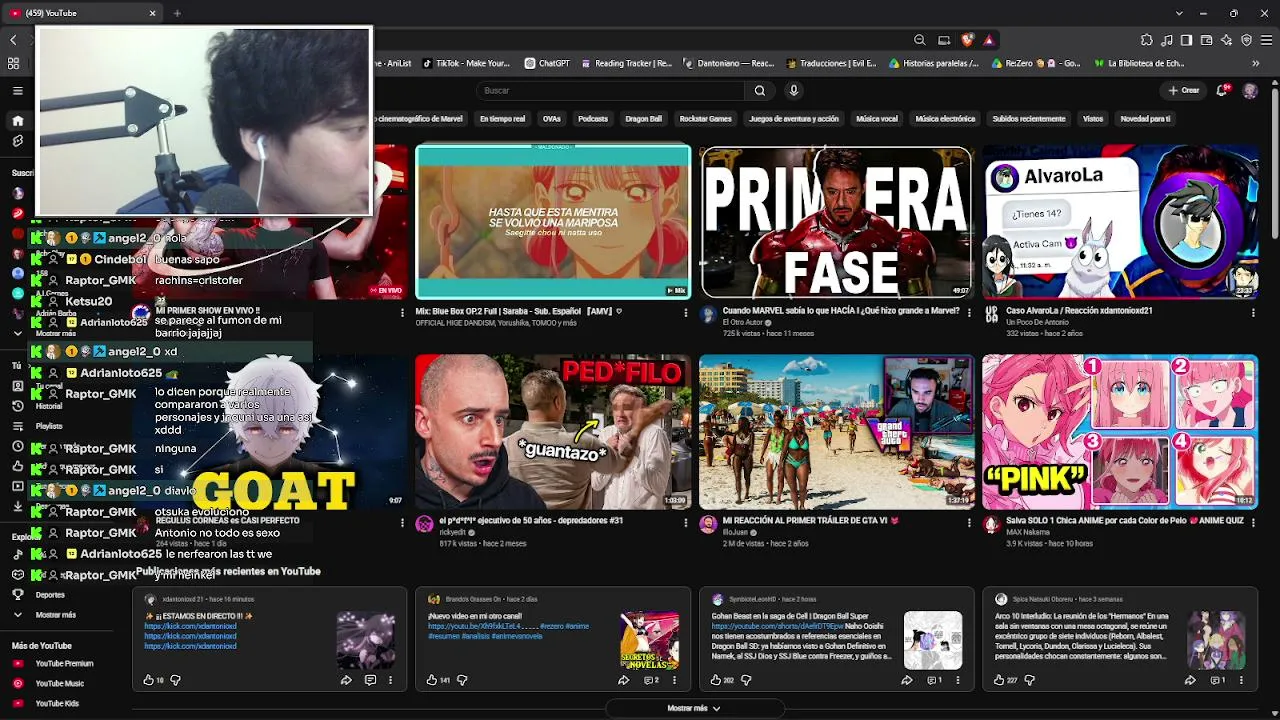Play the PRIMERA FASE Iron Man thumbnail
Image resolution: width=1280 pixels, height=720 pixels.
point(836,222)
